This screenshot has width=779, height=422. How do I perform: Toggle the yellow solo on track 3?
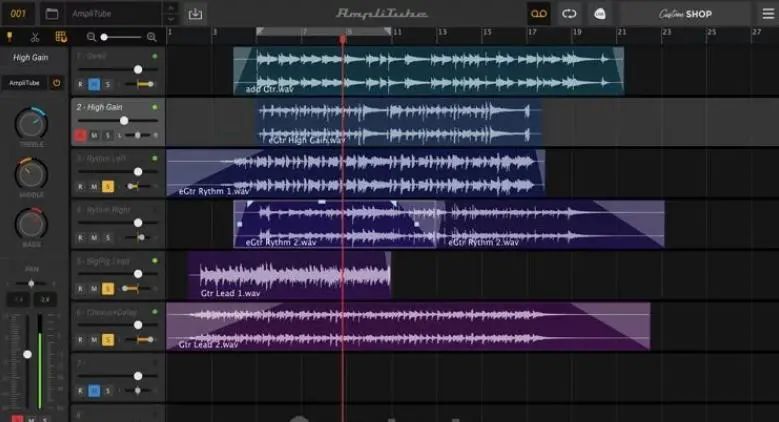(x=107, y=186)
